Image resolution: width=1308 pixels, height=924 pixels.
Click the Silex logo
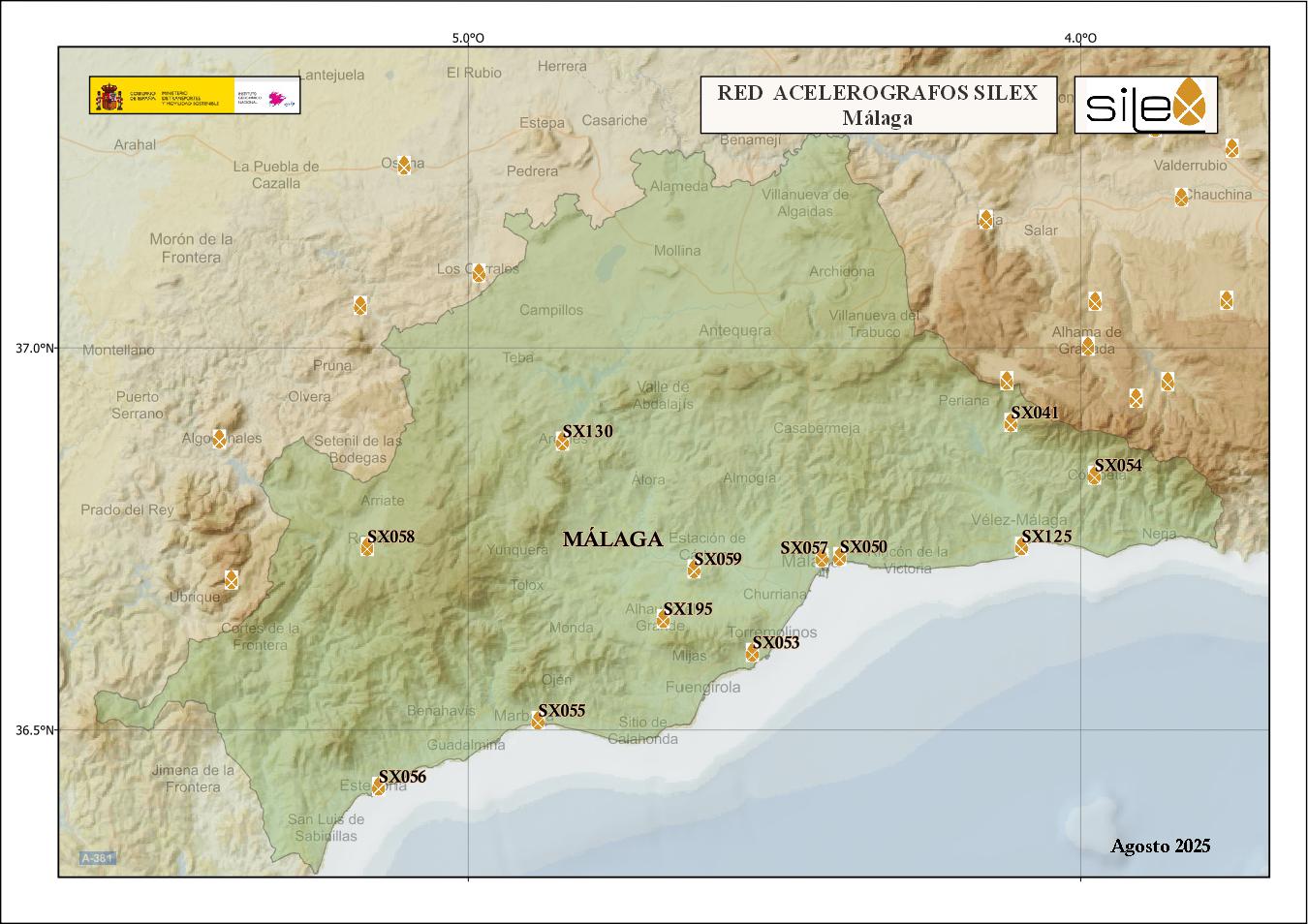1146,104
